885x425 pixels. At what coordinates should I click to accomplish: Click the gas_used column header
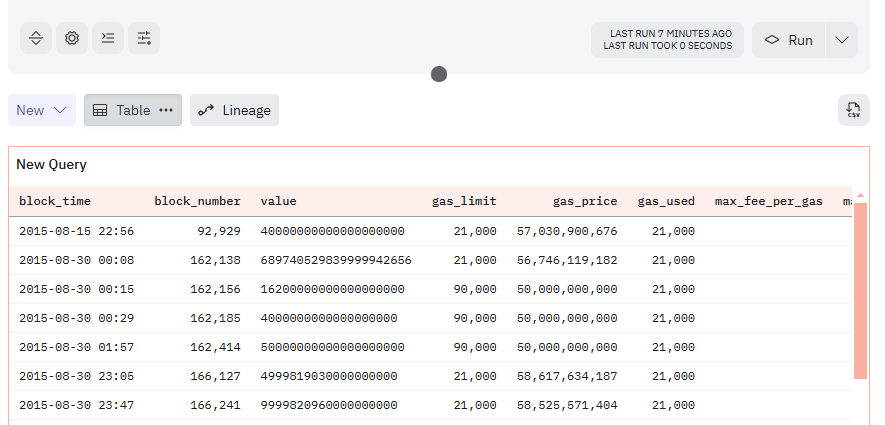666,201
